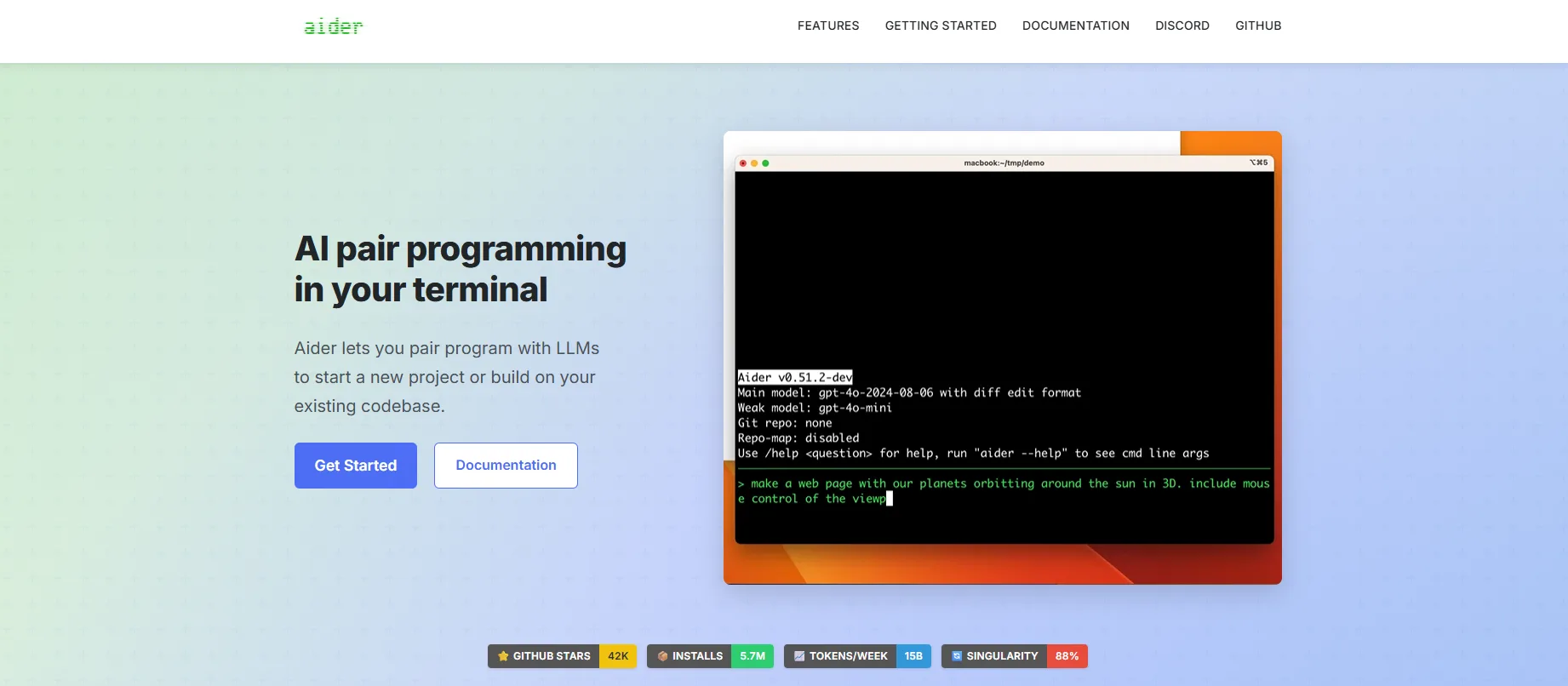
Task: Click the yellow dot in terminal title bar
Action: pos(754,163)
